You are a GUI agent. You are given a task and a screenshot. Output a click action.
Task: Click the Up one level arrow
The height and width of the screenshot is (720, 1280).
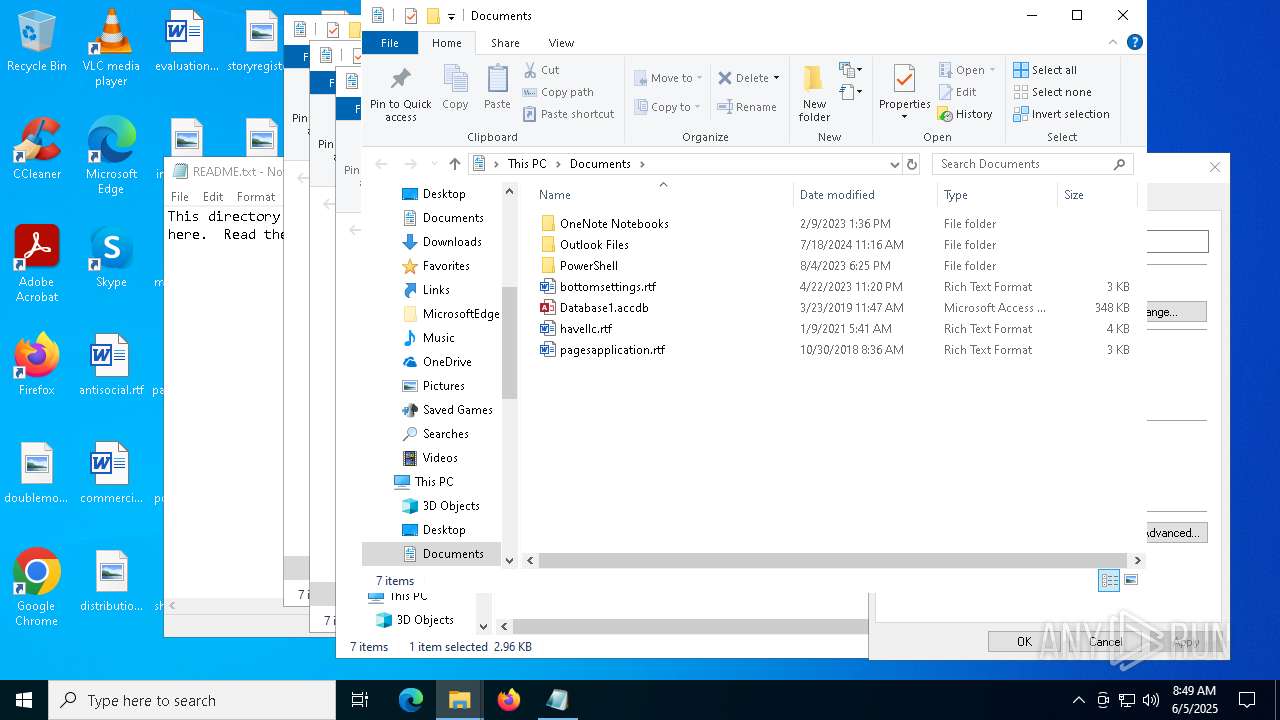[455, 164]
